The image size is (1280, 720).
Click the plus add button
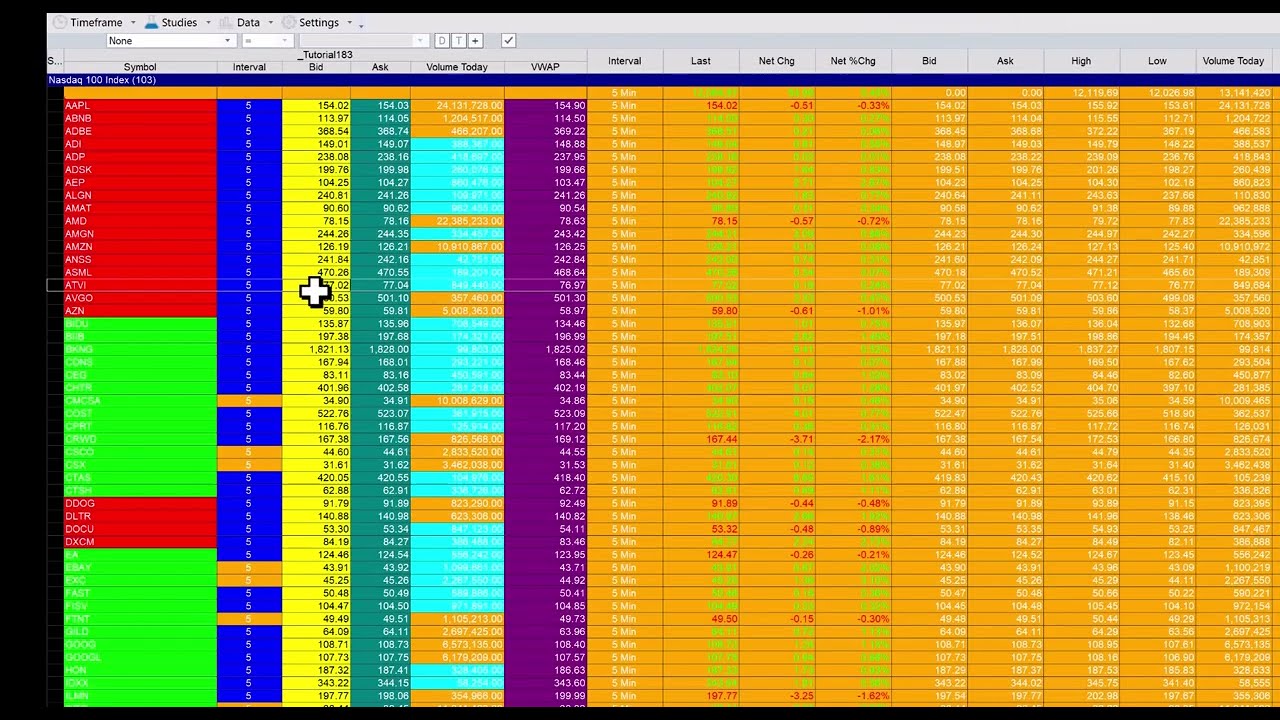(476, 41)
